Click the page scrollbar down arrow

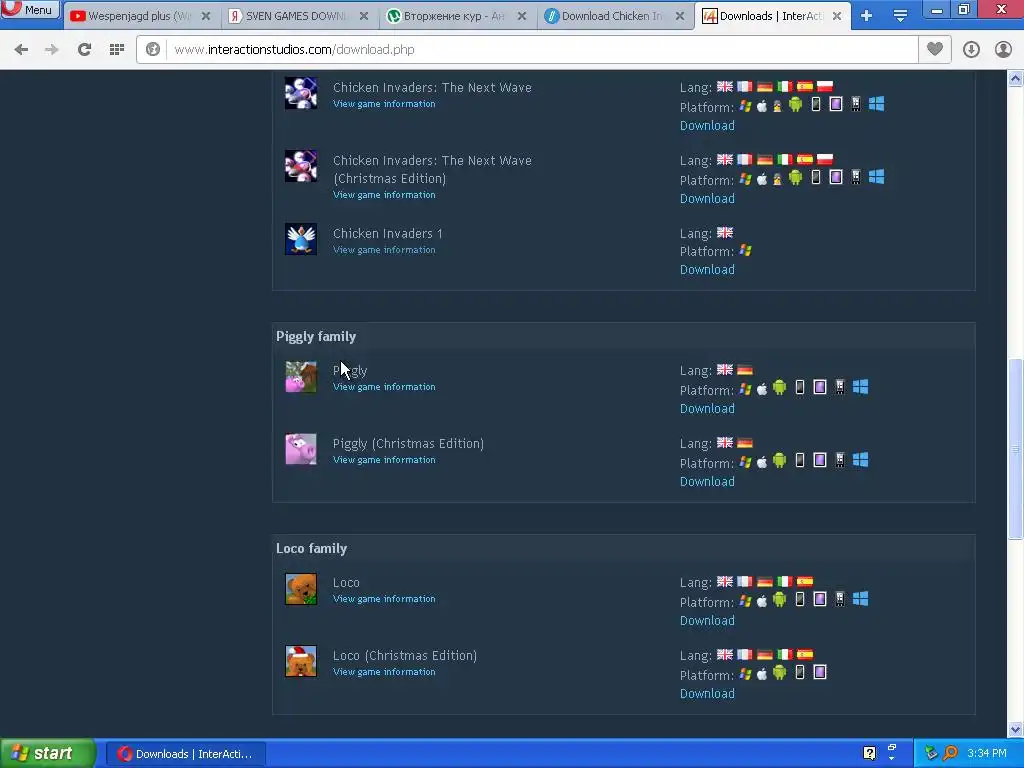(1016, 729)
